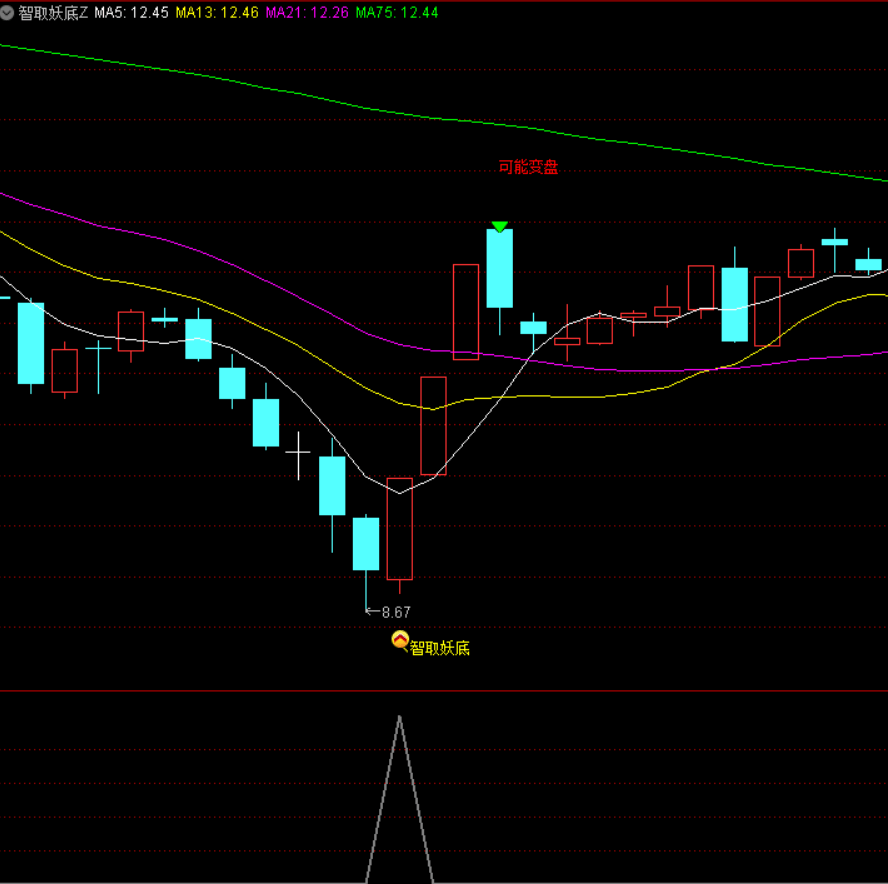Click the yellow magnifier signal icon

(399, 641)
